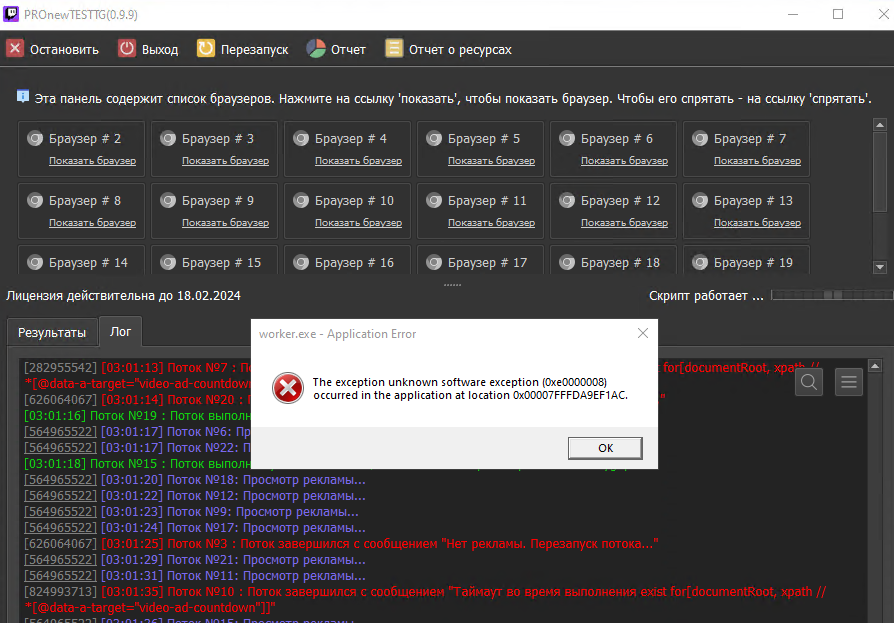This screenshot has height=623, width=894.
Task: Click the red Остановить stop icon
Action: (15, 49)
